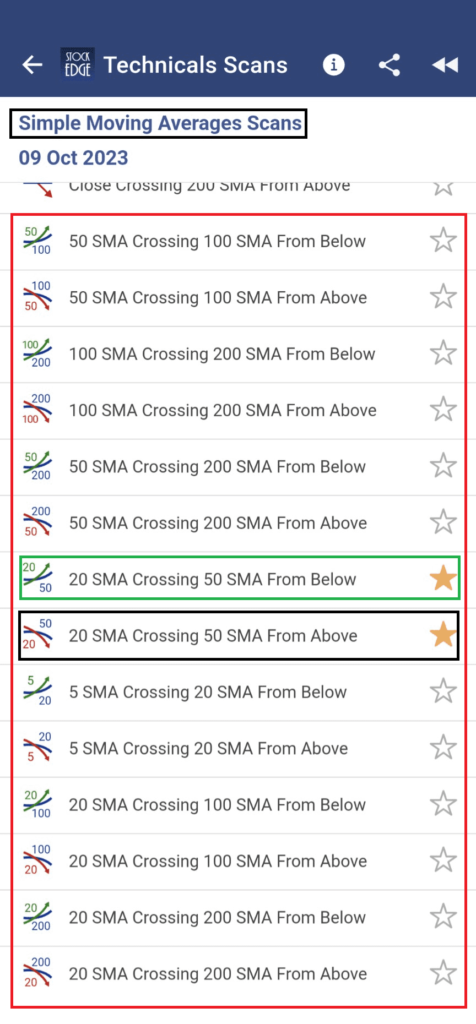
Task: Tap the 200/100 bearish crossover icon
Action: pos(38,410)
